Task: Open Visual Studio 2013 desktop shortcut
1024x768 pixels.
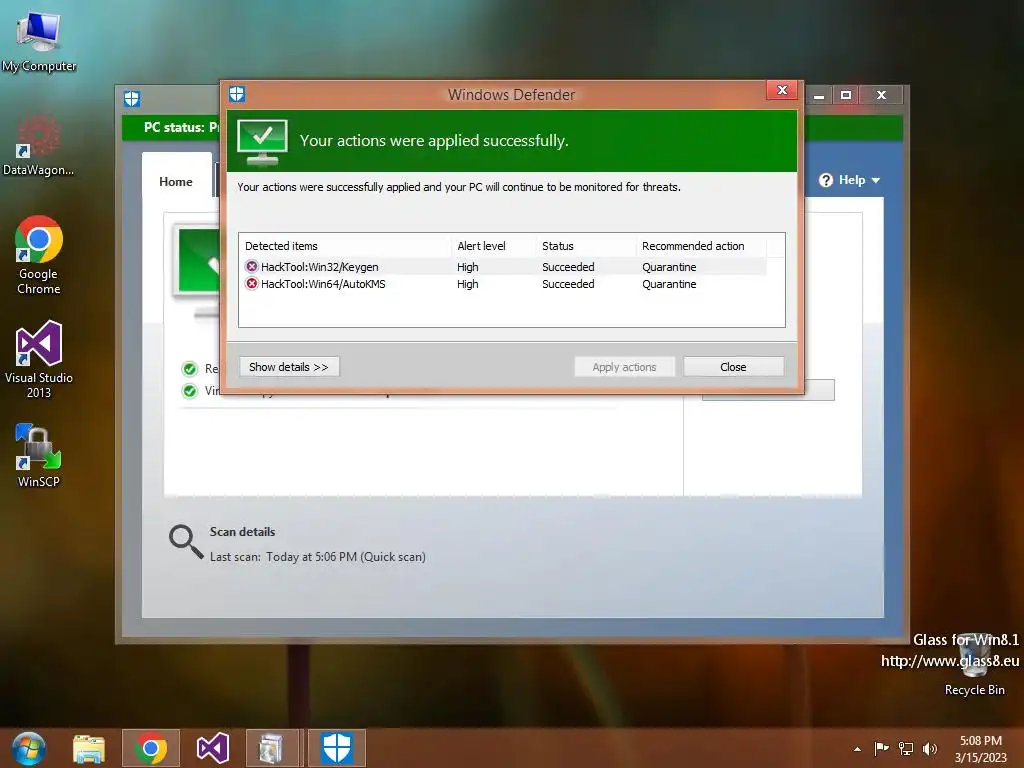Action: tap(39, 359)
